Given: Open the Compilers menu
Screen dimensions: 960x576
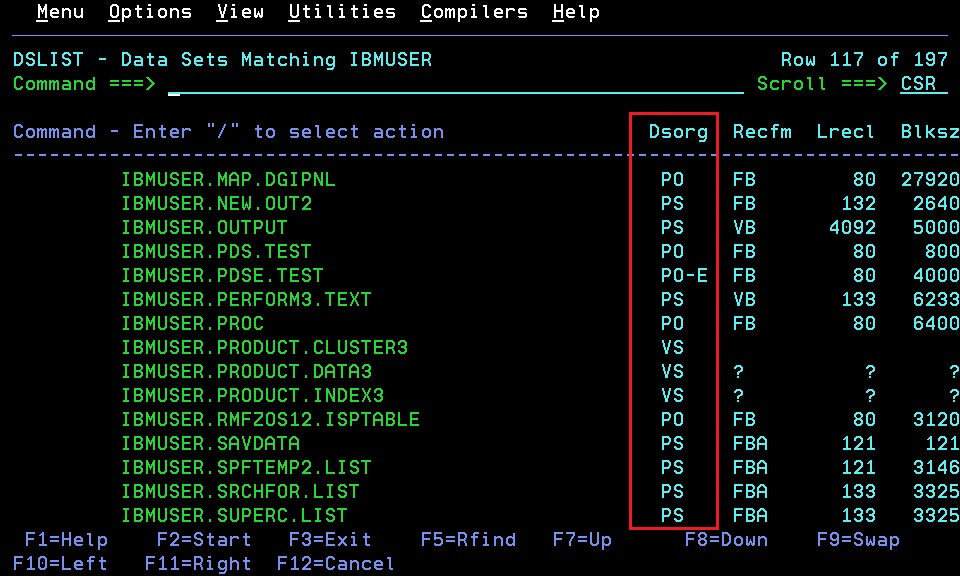Looking at the screenshot, I should (x=474, y=12).
